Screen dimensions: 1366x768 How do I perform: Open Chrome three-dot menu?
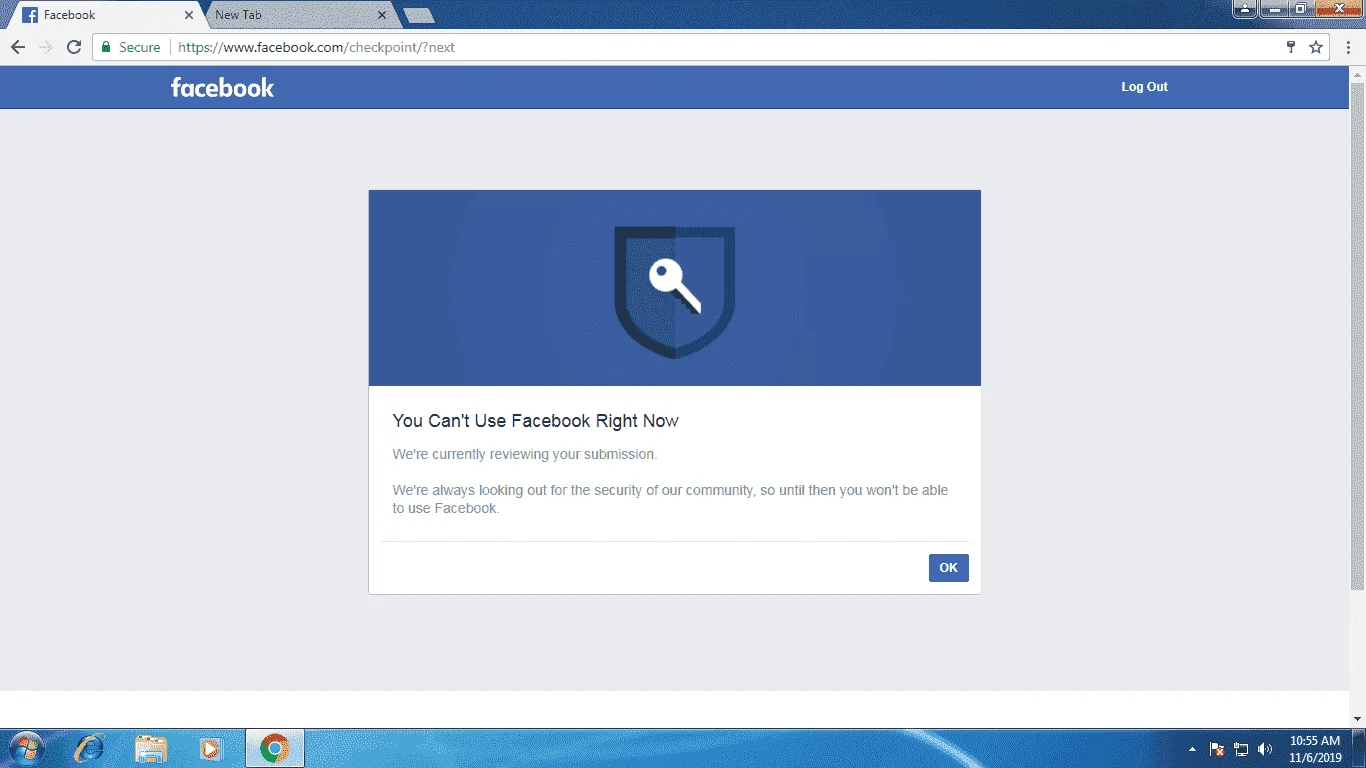[1349, 47]
